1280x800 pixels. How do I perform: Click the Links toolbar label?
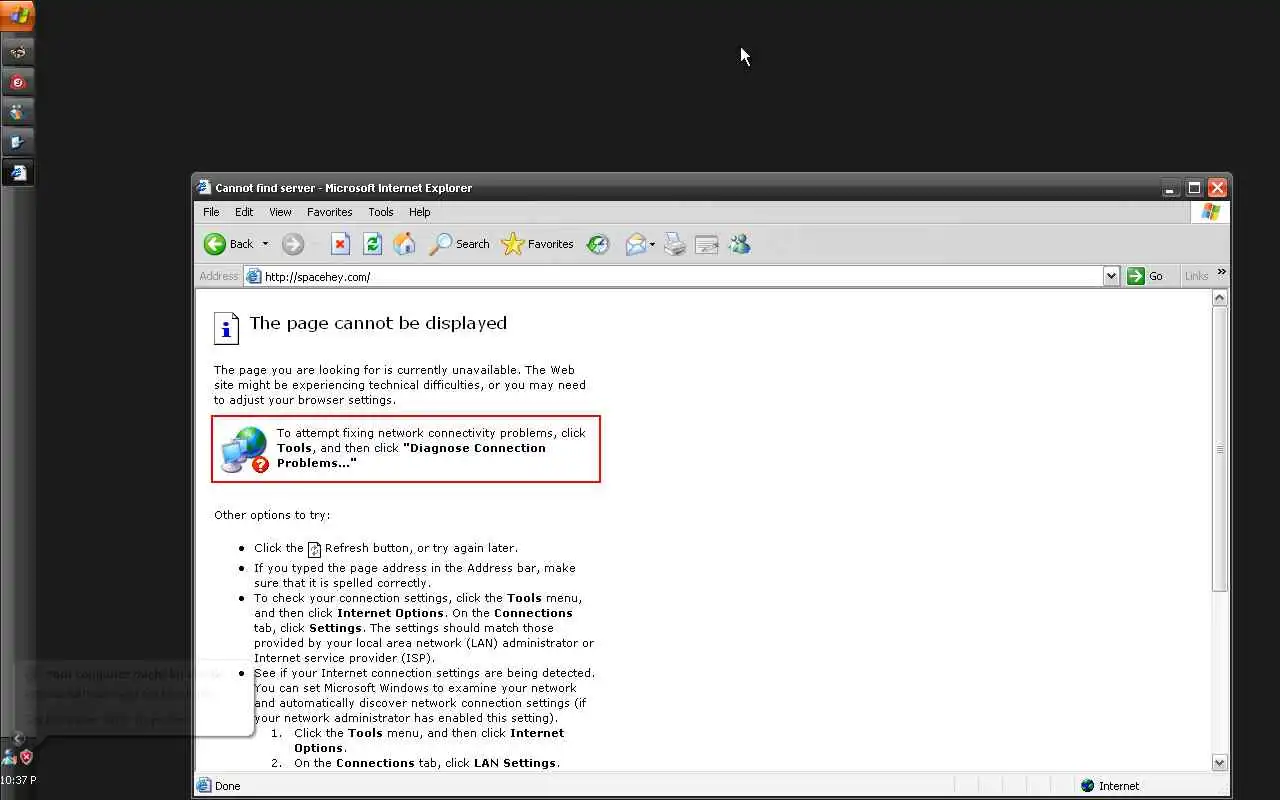[1196, 277]
